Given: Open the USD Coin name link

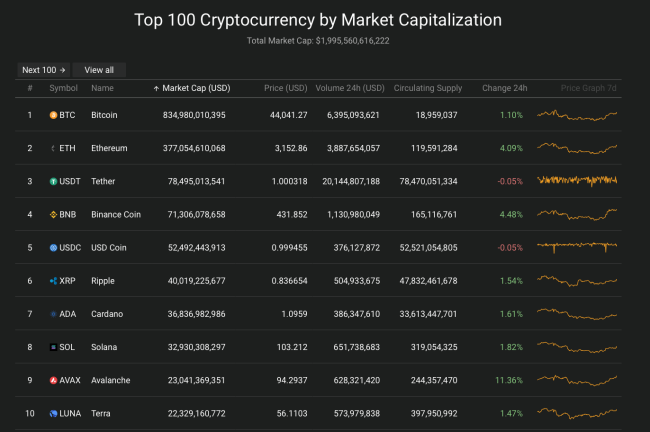Looking at the screenshot, I should tap(109, 248).
